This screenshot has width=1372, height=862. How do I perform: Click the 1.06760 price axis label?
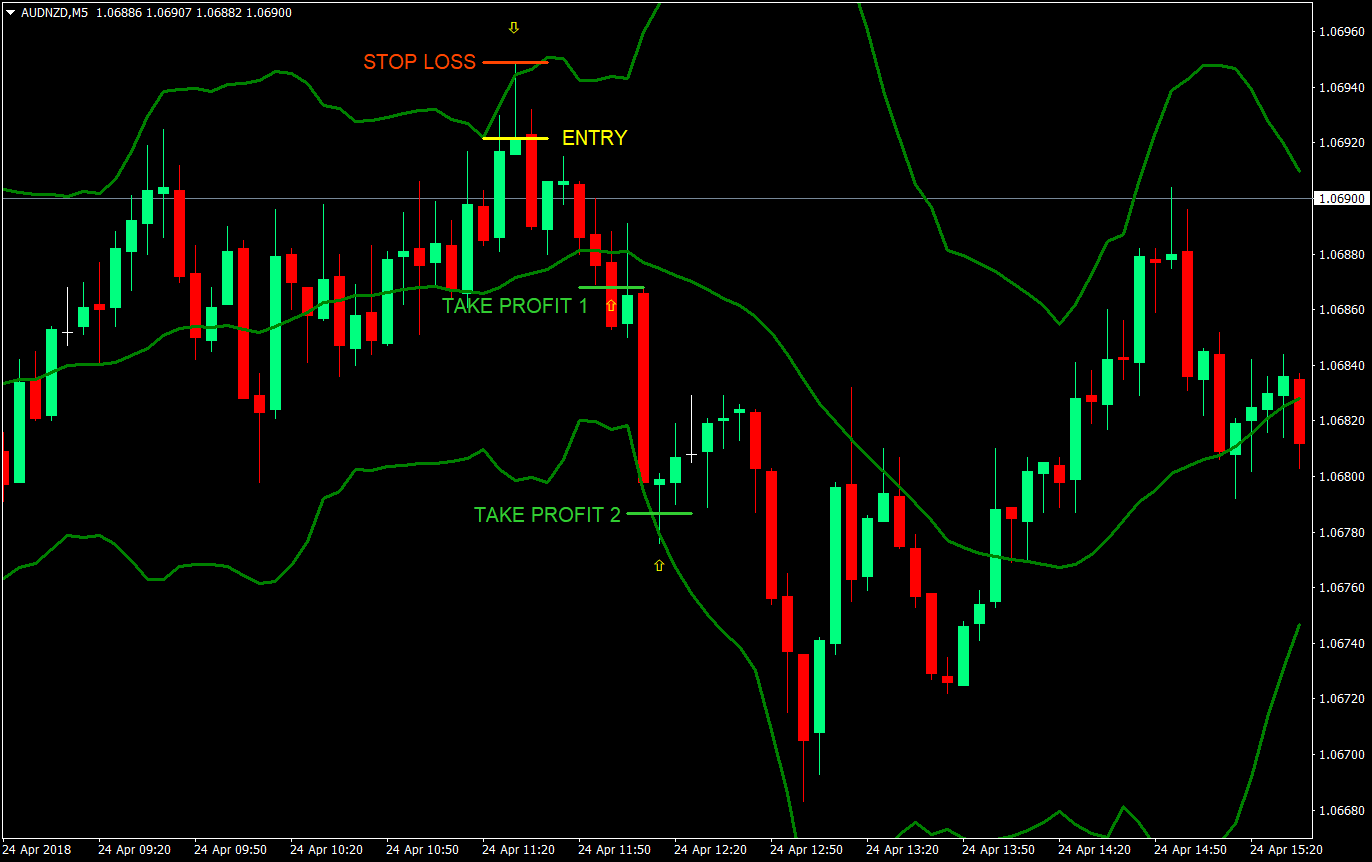pyautogui.click(x=1341, y=587)
